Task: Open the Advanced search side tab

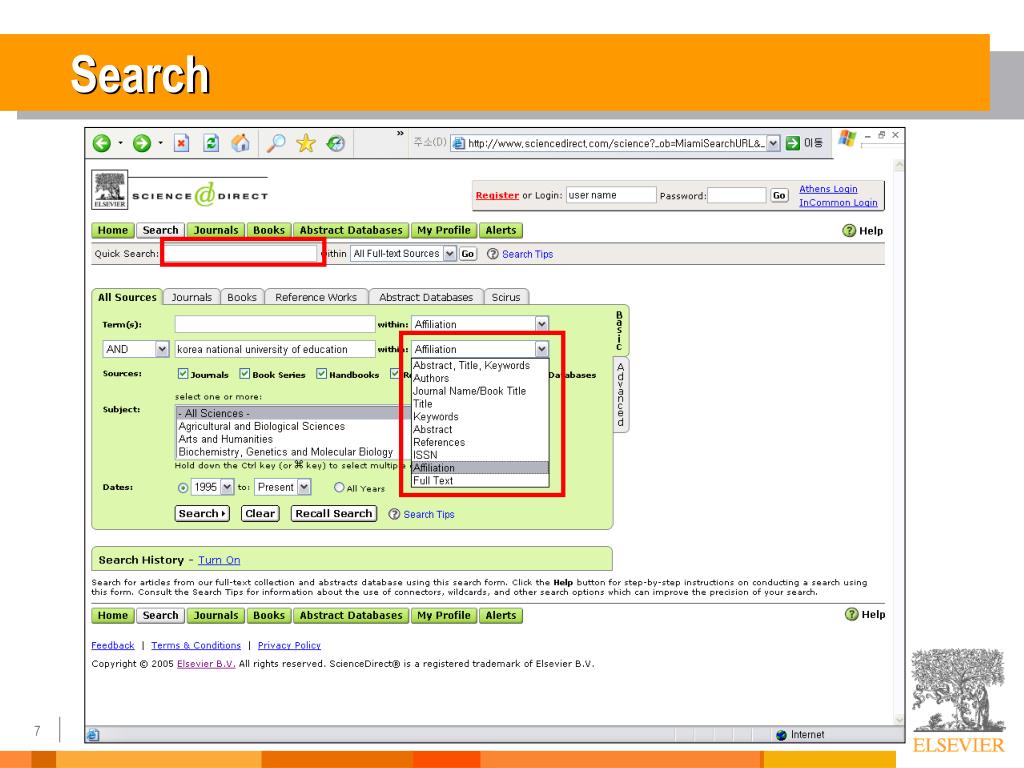Action: click(620, 394)
